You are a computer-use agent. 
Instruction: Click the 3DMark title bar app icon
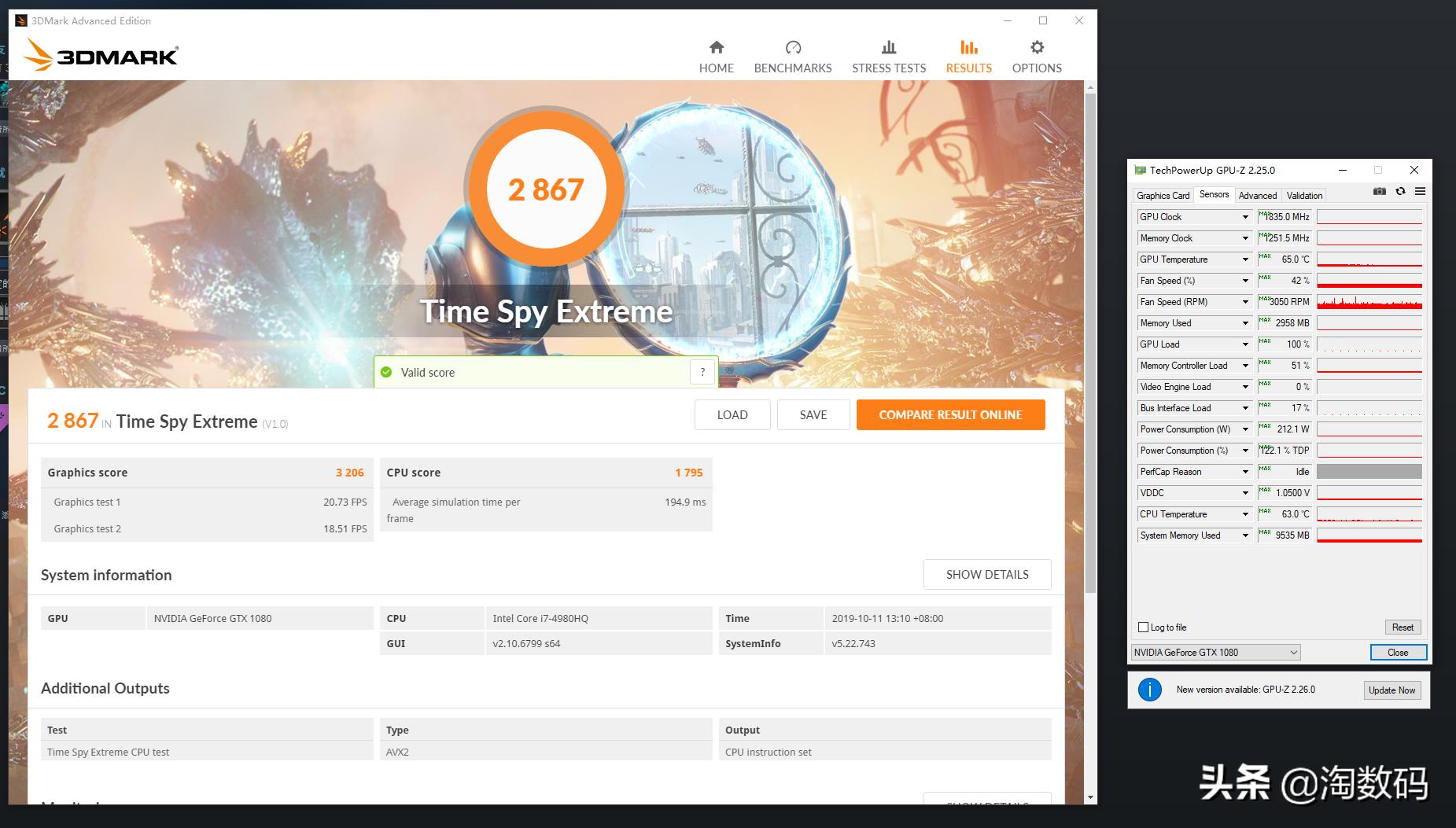(x=21, y=20)
